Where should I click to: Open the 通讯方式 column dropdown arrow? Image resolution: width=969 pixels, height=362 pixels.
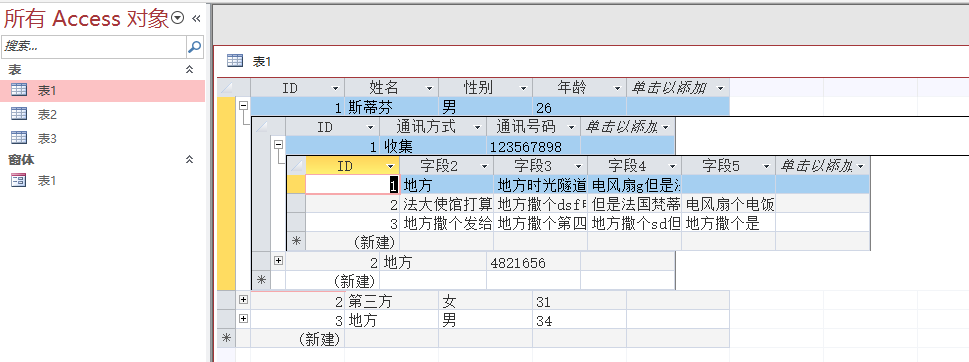tap(477, 128)
